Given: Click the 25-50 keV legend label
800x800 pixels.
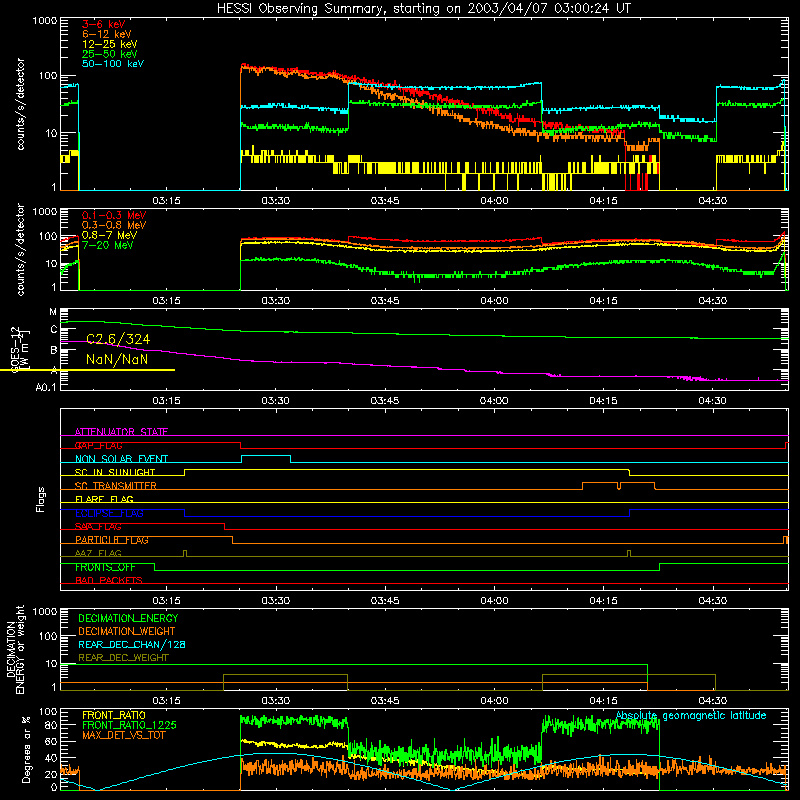Looking at the screenshot, I should tap(109, 54).
